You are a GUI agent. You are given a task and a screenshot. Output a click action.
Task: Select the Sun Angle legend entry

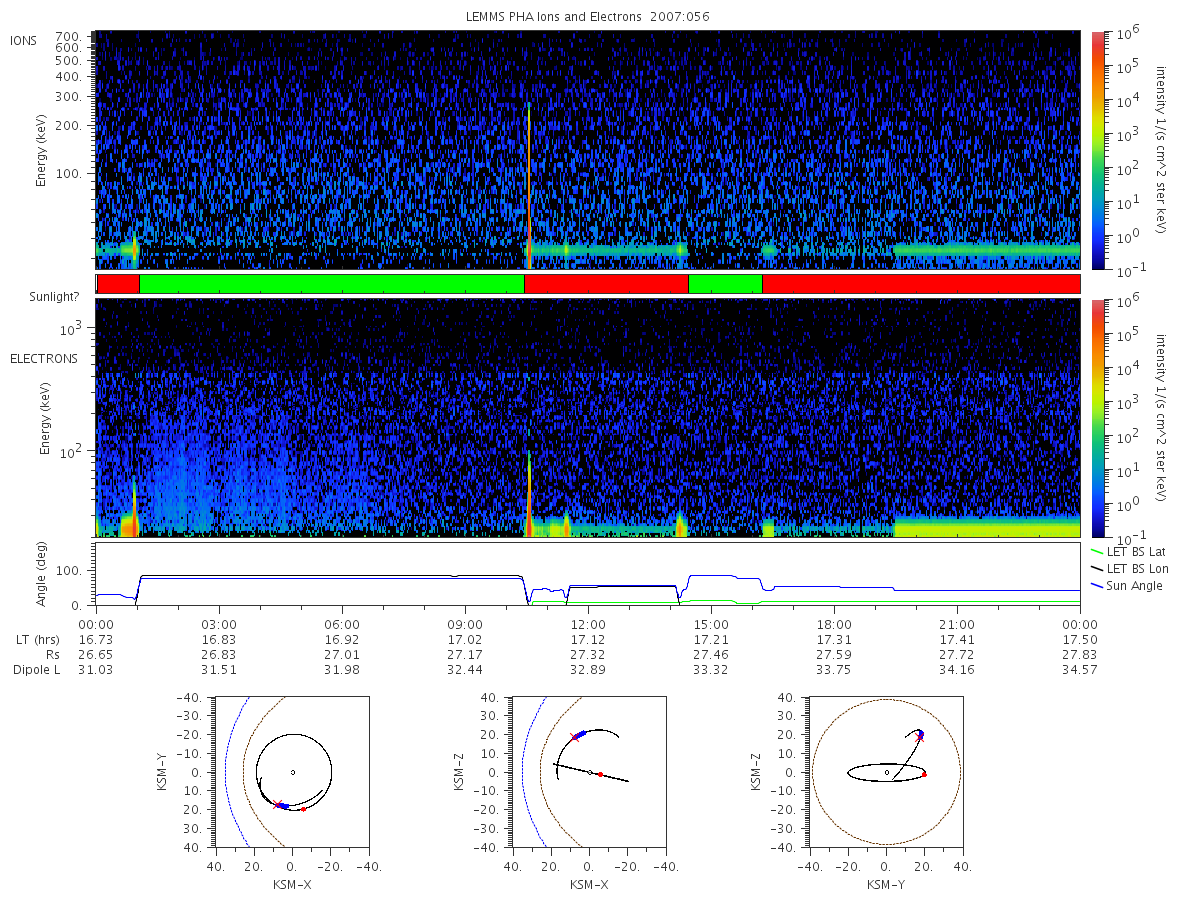click(1127, 585)
